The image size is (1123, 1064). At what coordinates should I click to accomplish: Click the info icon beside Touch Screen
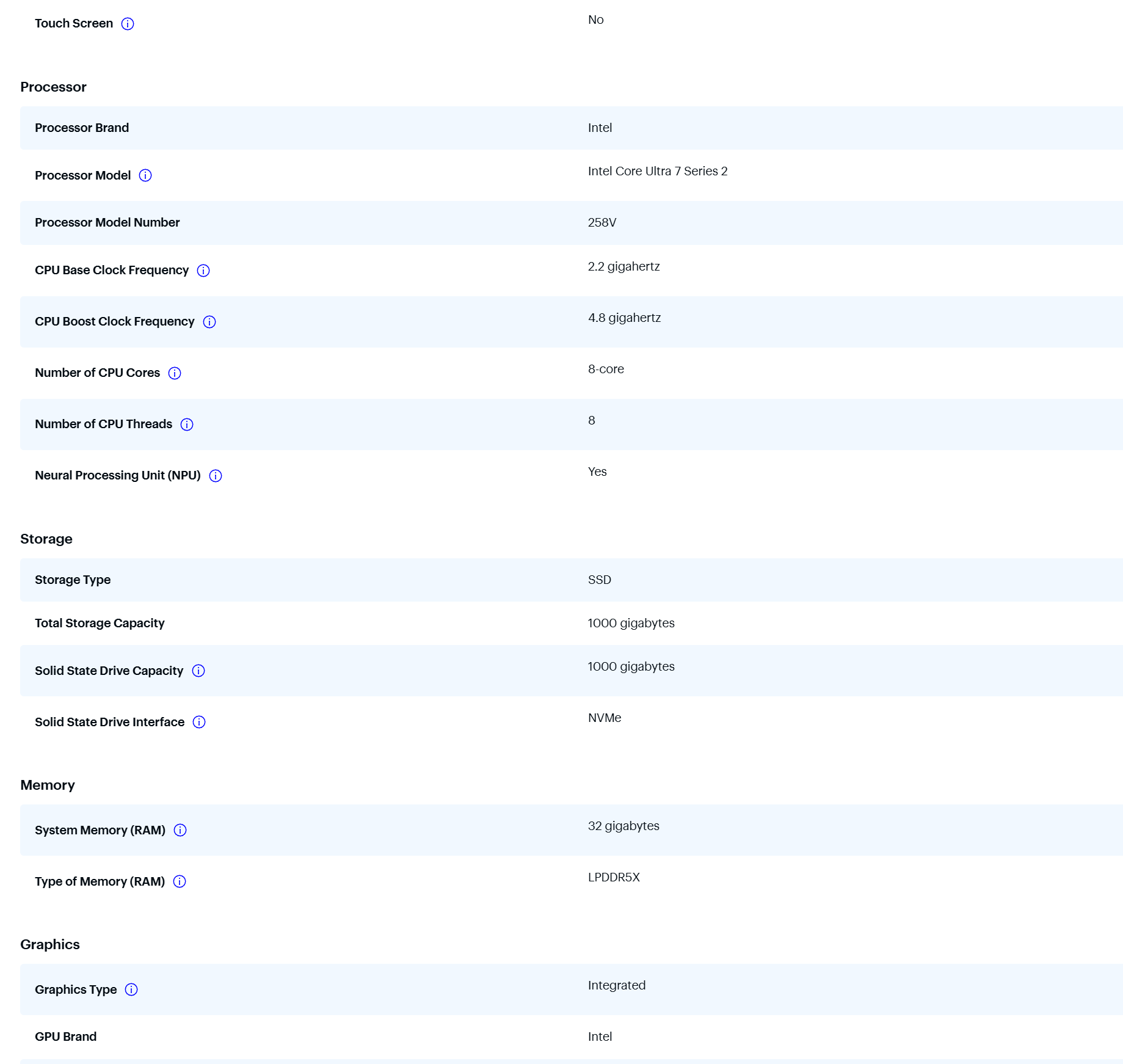(128, 24)
